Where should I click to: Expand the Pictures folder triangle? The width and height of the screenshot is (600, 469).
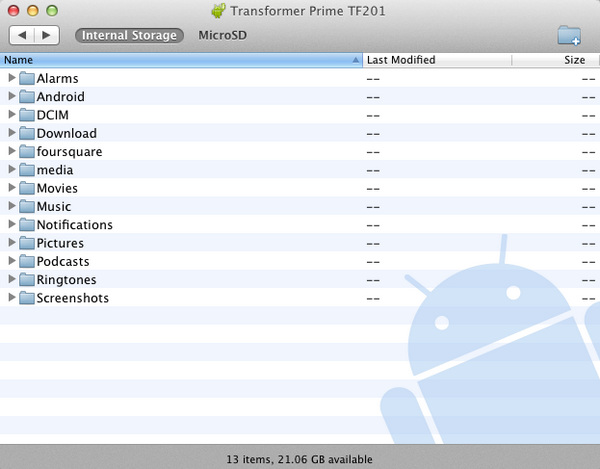click(12, 243)
